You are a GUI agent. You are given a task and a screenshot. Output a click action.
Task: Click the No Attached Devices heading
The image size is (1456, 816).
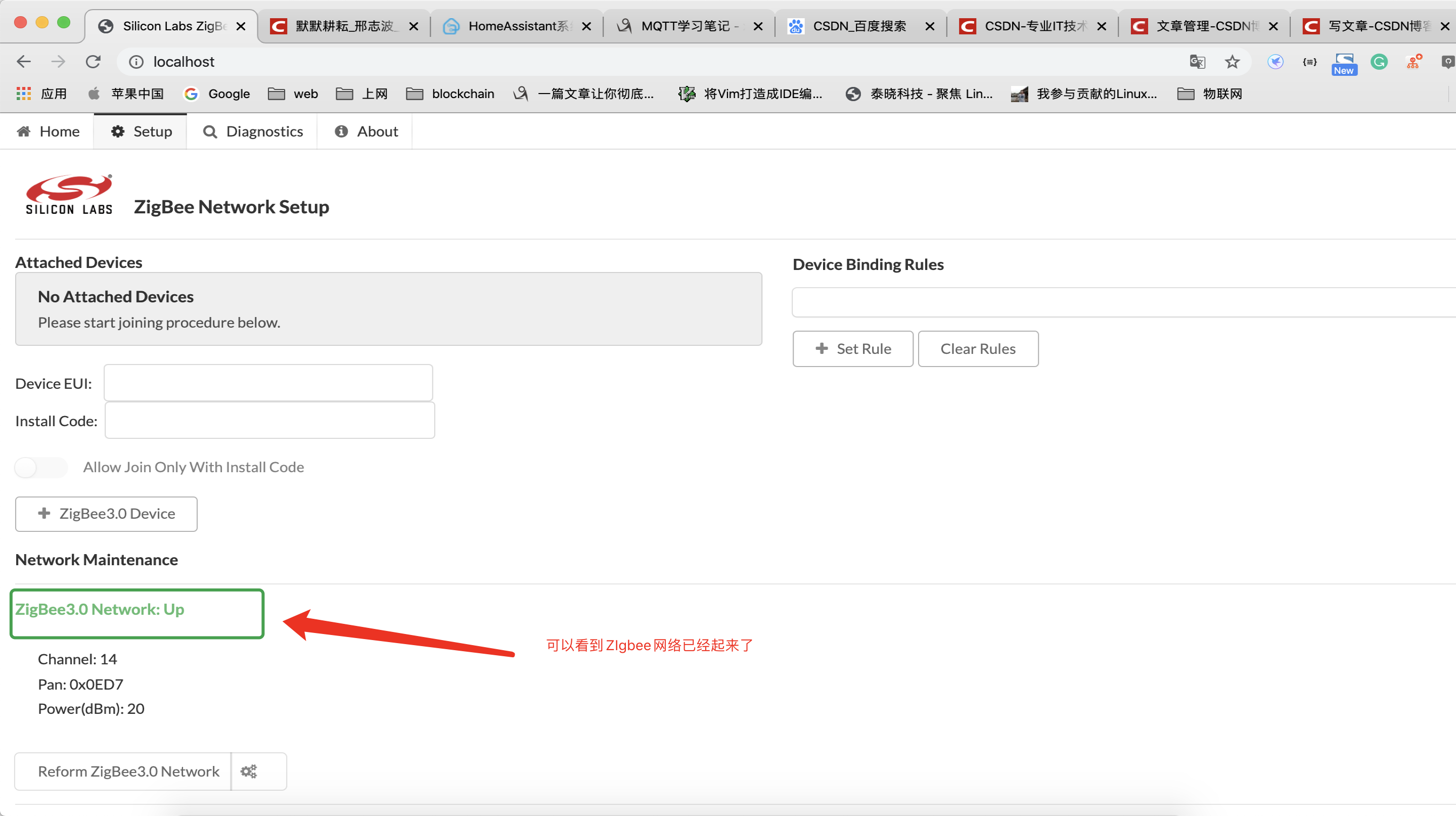116,297
